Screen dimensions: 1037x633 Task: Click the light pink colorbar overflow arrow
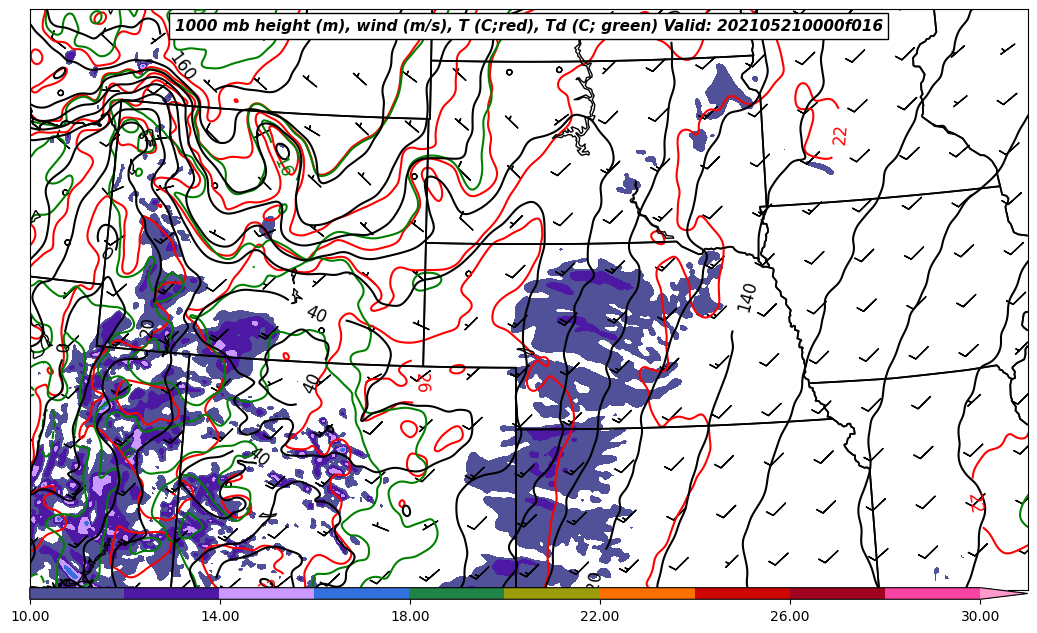[x=1002, y=593]
